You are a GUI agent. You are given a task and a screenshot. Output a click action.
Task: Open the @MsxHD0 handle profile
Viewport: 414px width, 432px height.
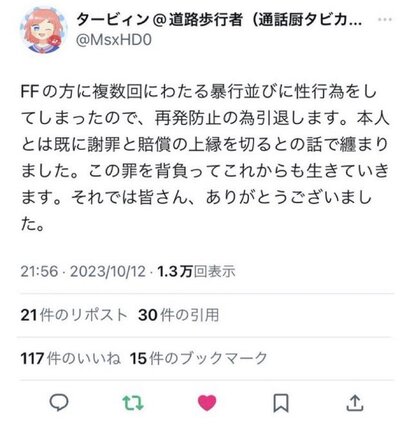[x=114, y=40]
